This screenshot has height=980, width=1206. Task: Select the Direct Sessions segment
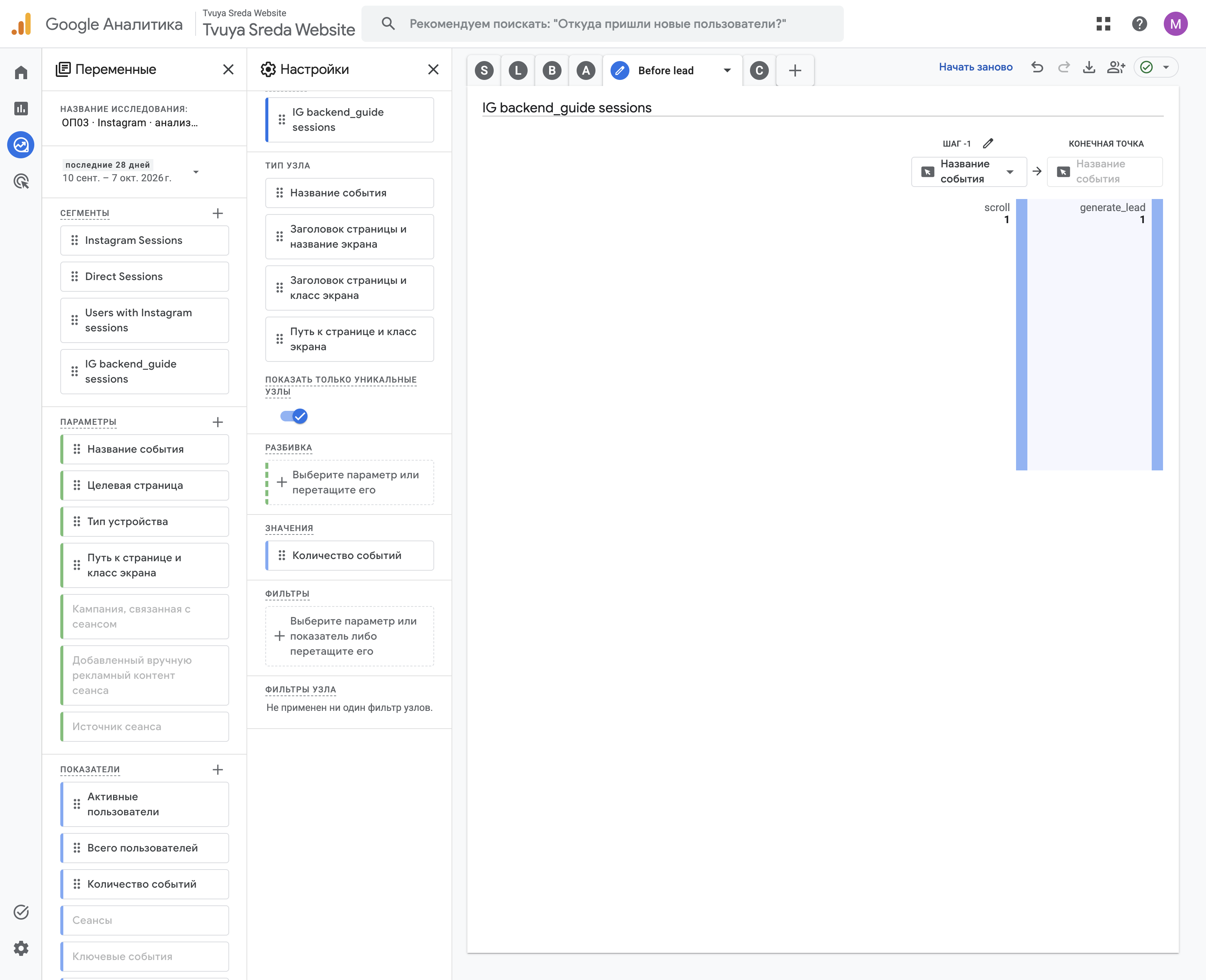(x=144, y=277)
